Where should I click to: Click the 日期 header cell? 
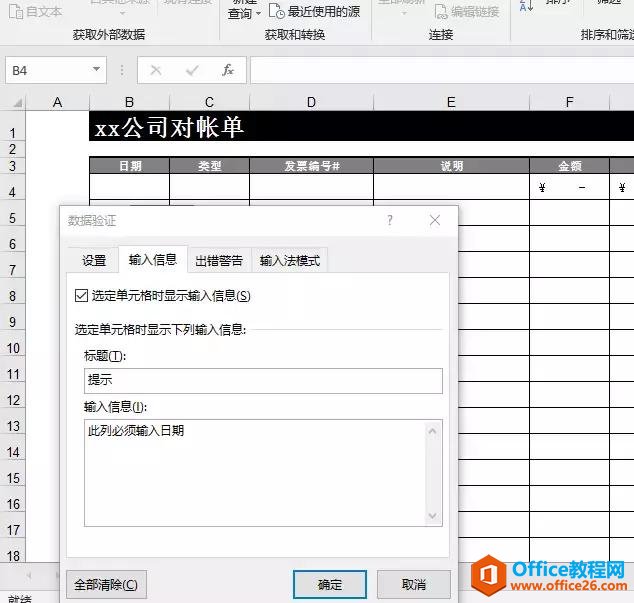(x=129, y=166)
